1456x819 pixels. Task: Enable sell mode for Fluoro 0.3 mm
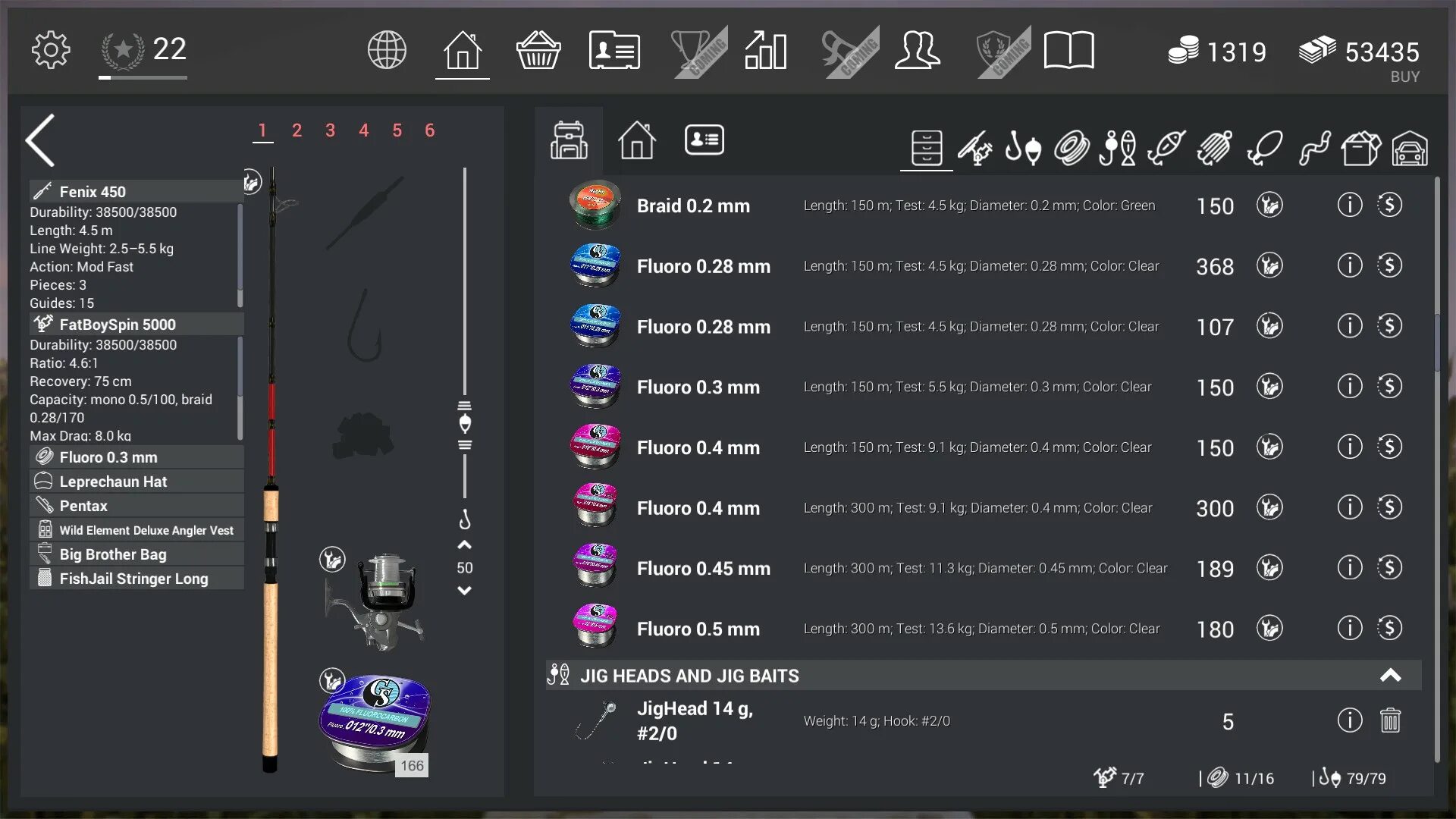click(x=1389, y=387)
